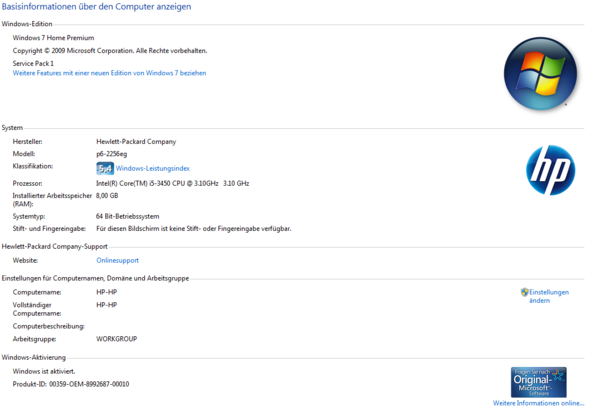Click the Original Microsoft Software badge
The height and width of the screenshot is (416, 590).
coord(538,382)
